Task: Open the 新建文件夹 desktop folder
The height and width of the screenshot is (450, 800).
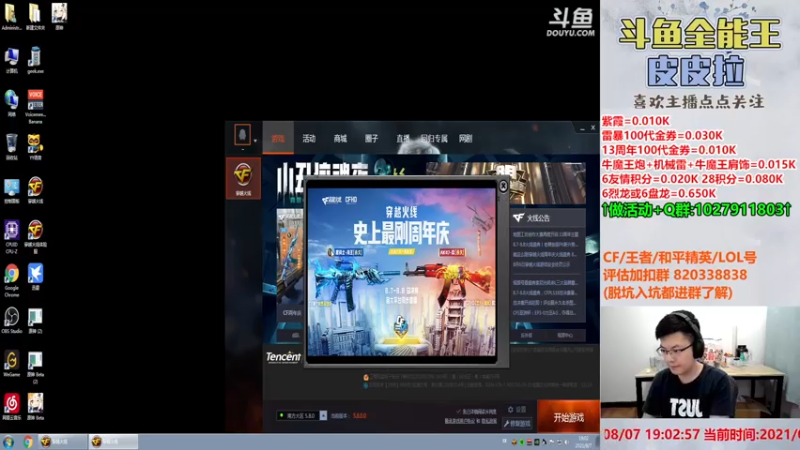Action: coord(35,16)
